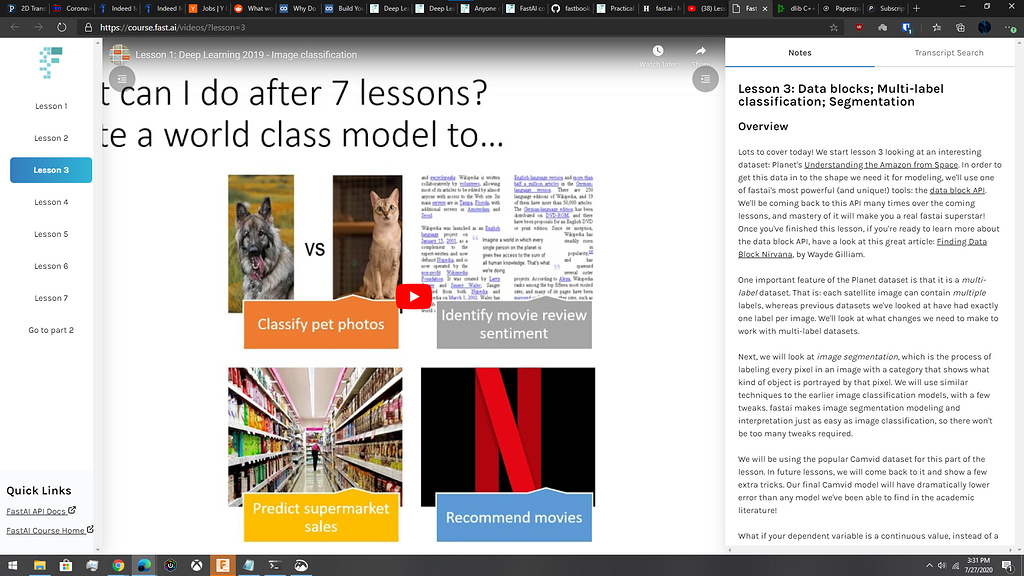Add the page to favorites with the star

[834, 28]
